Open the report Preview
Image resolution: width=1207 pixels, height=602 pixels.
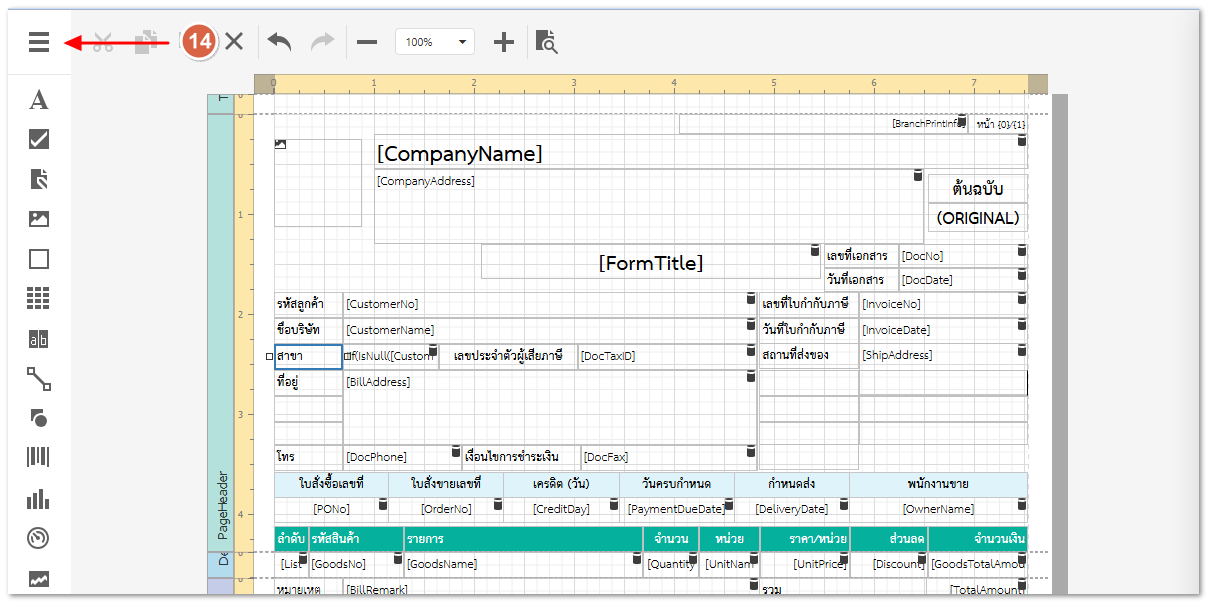(x=546, y=42)
